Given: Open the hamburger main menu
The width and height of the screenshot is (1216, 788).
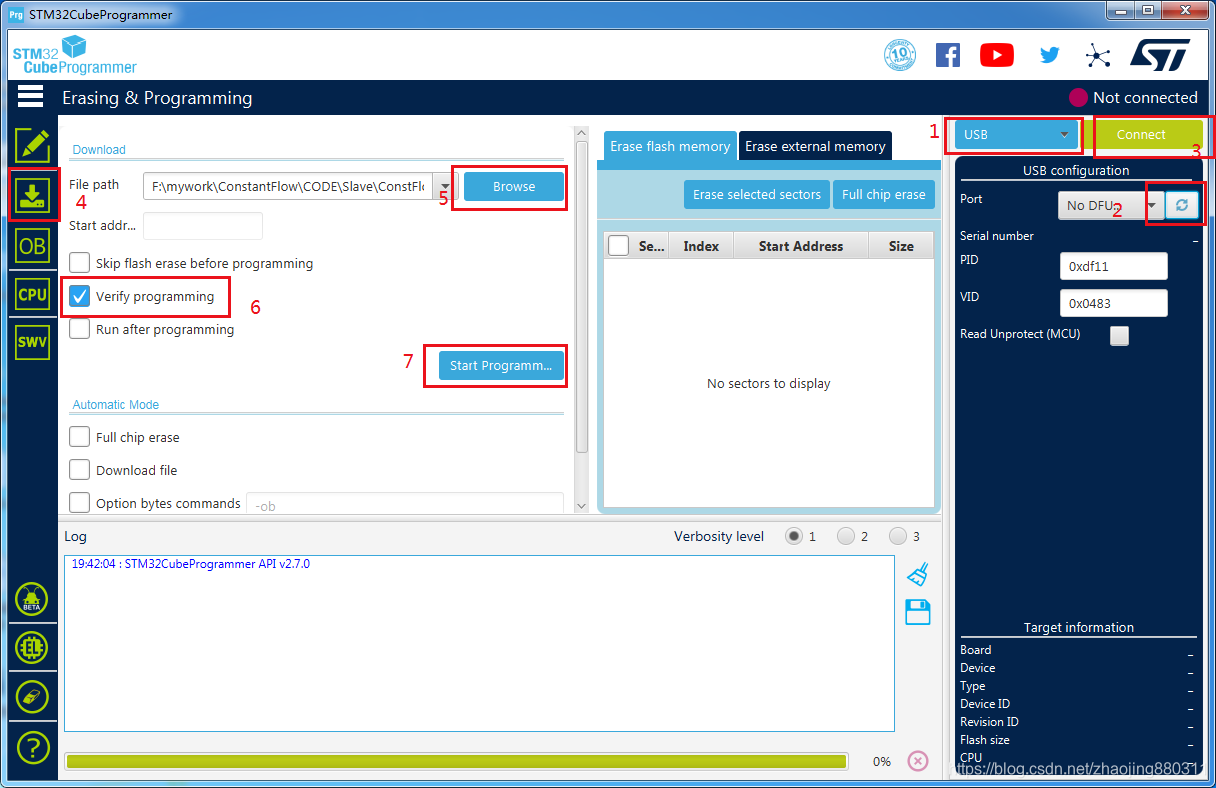Looking at the screenshot, I should point(30,96).
